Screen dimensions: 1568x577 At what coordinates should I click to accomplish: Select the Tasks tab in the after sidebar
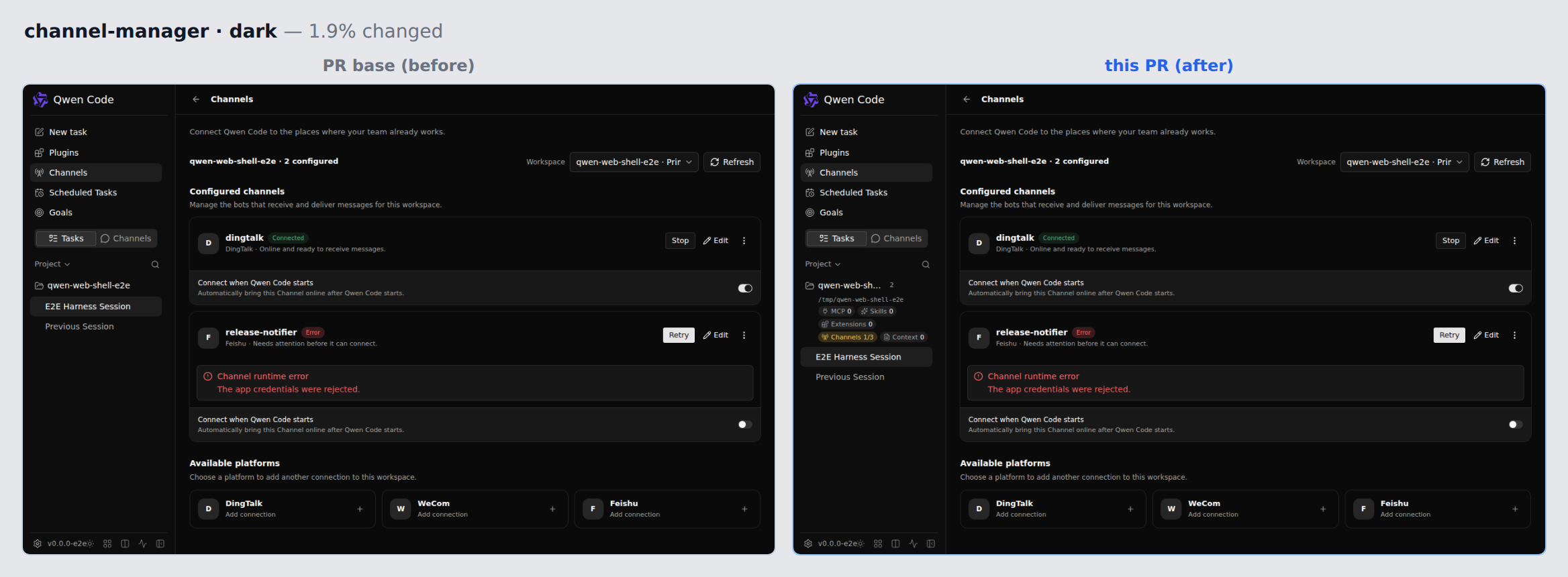837,239
